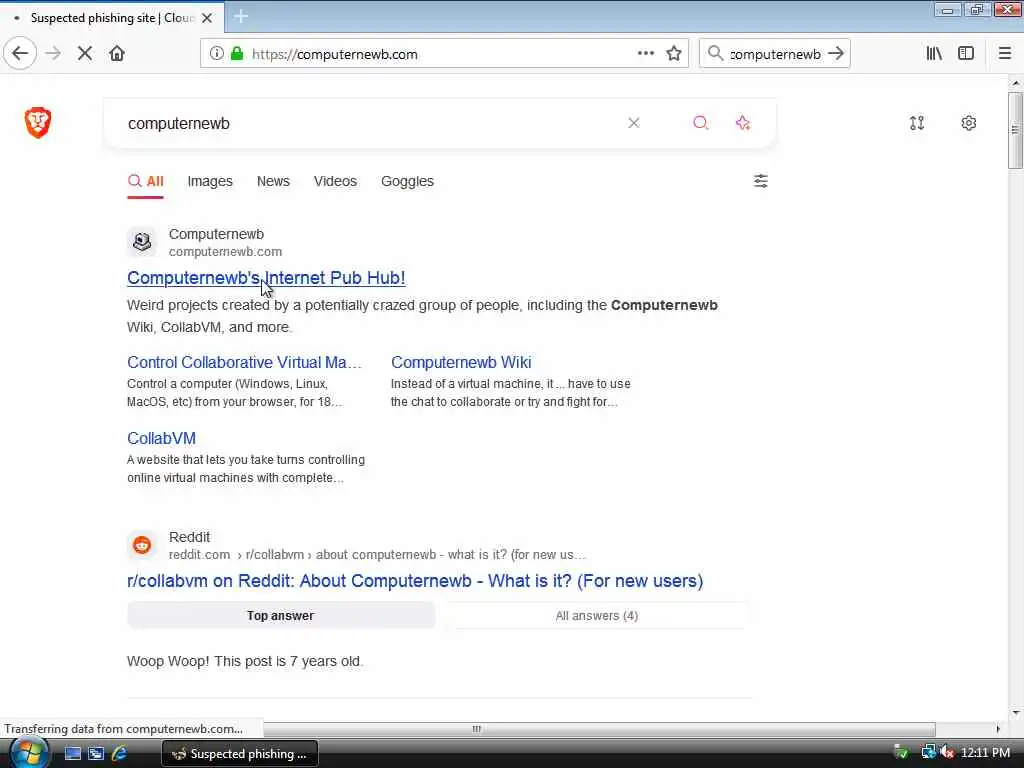1024x768 pixels.
Task: Submit search with the arrow in search box
Action: point(836,54)
